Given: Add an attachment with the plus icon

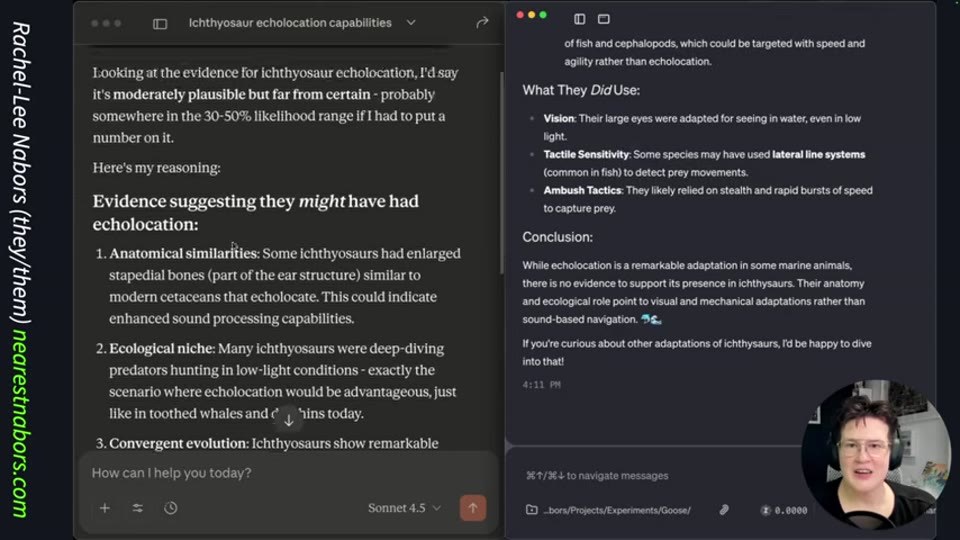Looking at the screenshot, I should click(x=105, y=508).
